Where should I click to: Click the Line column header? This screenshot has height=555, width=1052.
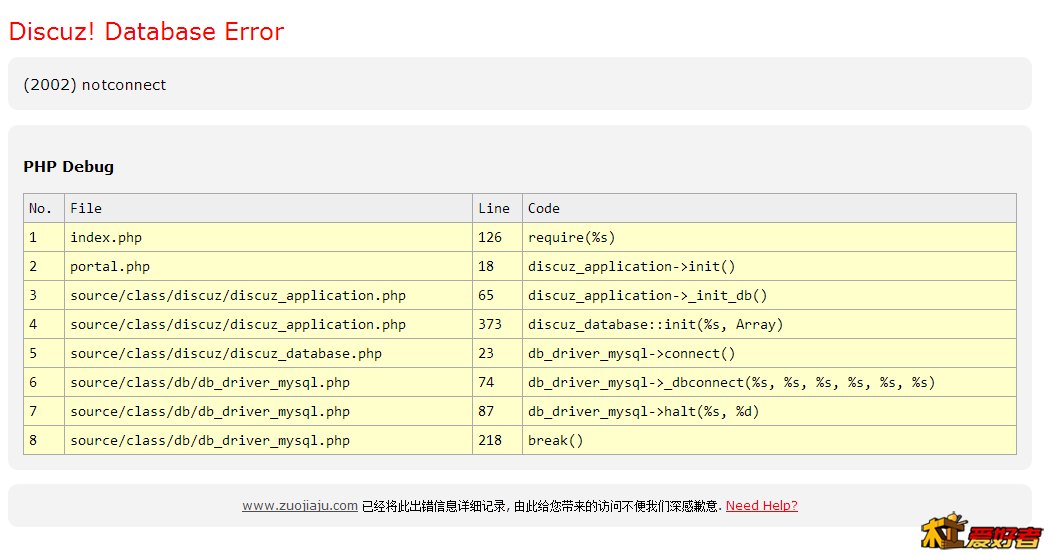(497, 209)
